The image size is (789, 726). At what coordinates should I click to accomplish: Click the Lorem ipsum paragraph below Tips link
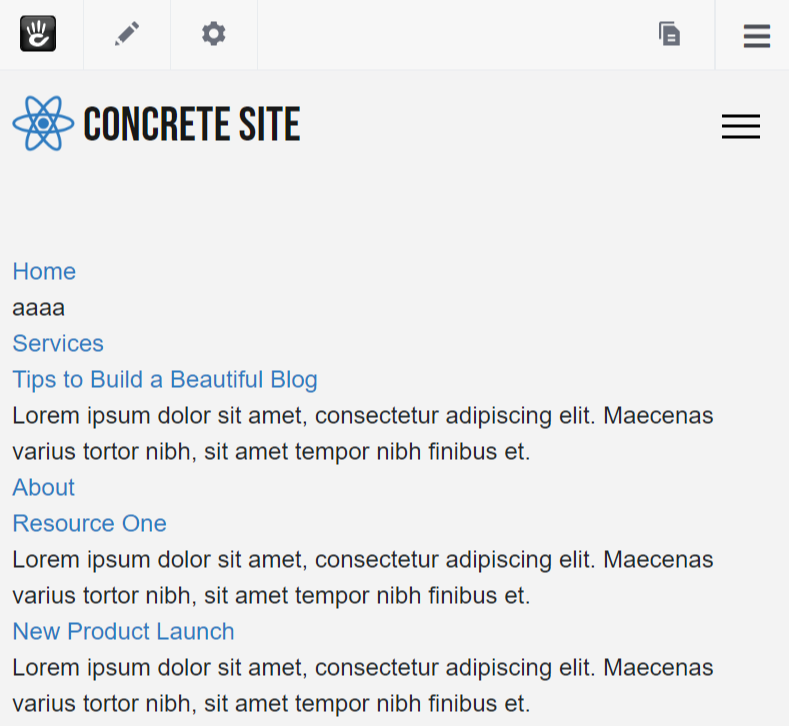(x=363, y=434)
